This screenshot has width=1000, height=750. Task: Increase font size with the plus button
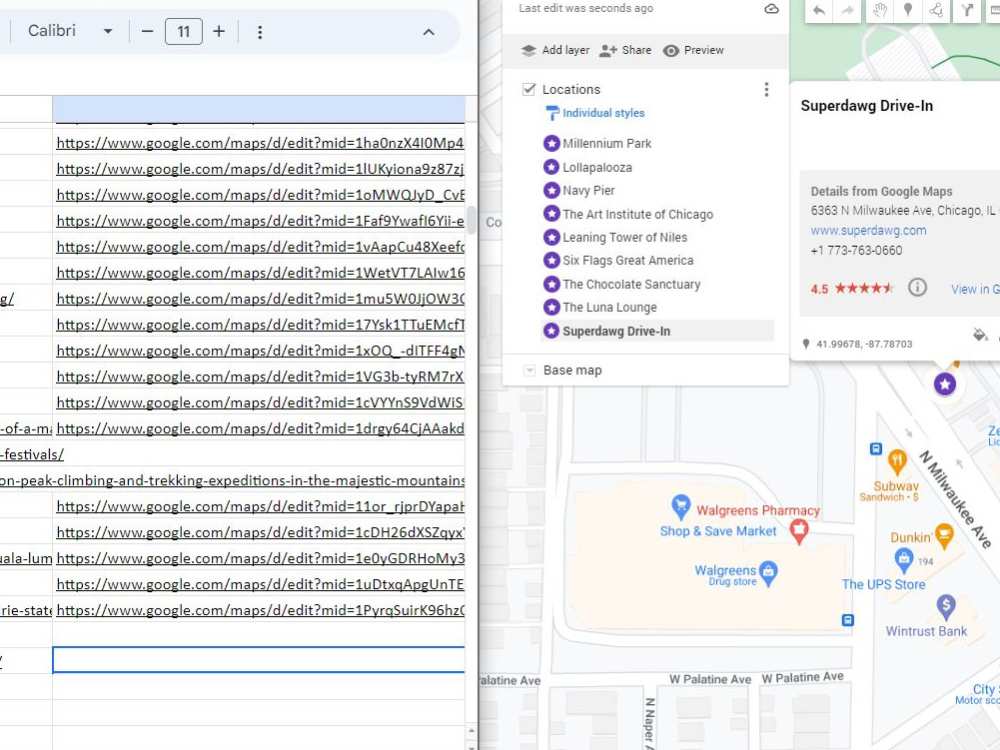point(219,31)
